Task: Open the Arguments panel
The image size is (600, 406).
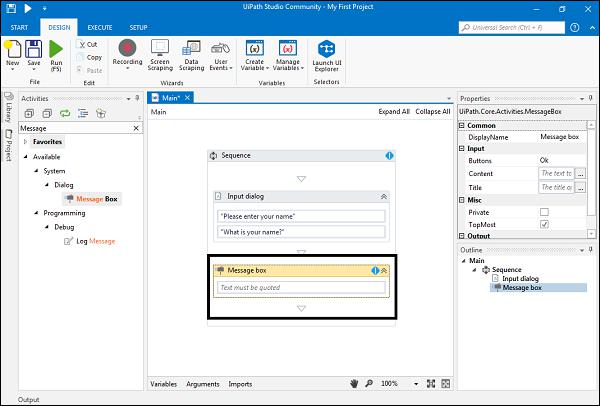Action: (x=203, y=384)
